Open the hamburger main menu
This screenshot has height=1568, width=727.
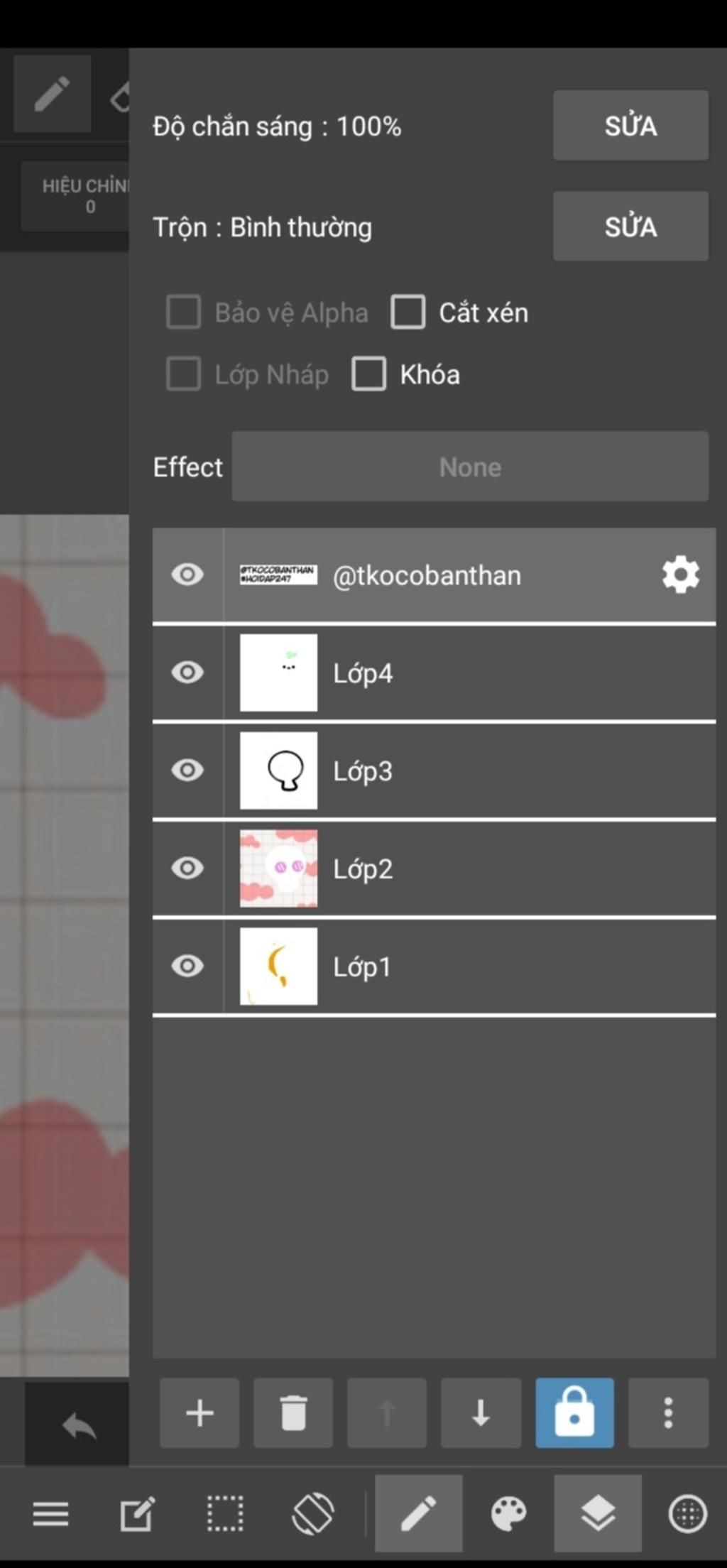coord(50,1513)
